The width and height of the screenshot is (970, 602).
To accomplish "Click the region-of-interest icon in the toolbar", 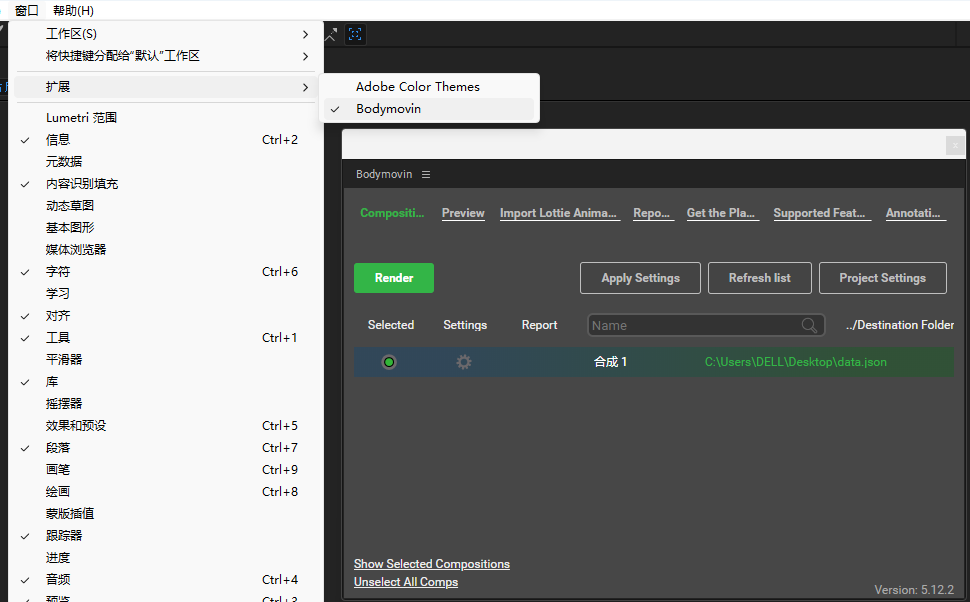I will (355, 34).
